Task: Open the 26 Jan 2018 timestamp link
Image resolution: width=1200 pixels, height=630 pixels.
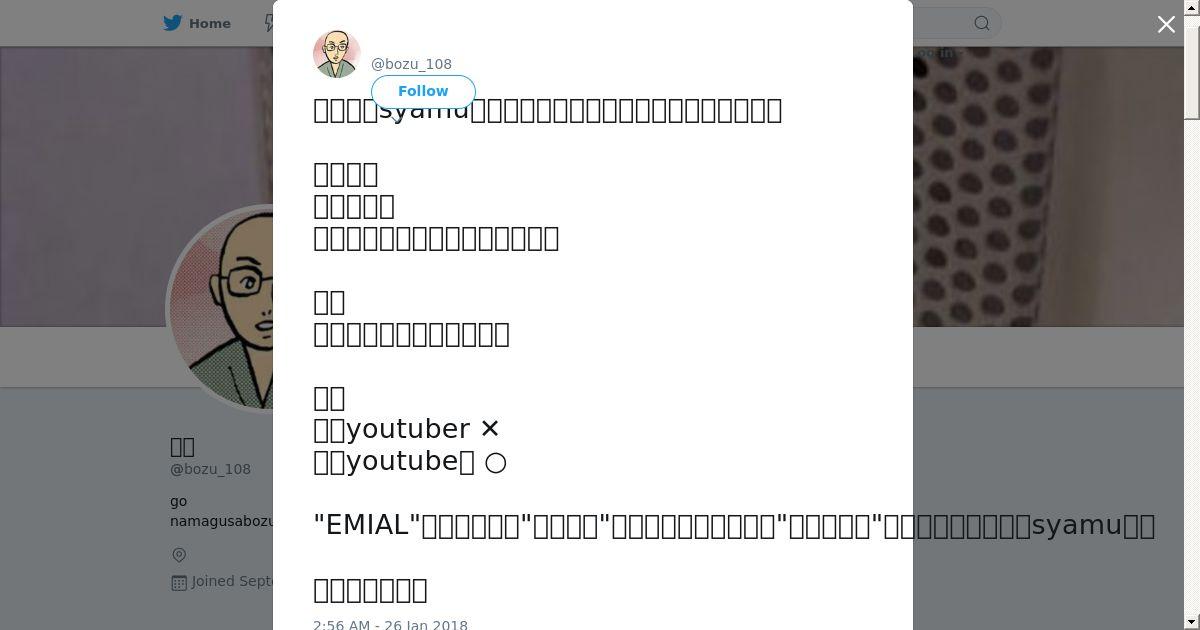Action: pyautogui.click(x=390, y=624)
